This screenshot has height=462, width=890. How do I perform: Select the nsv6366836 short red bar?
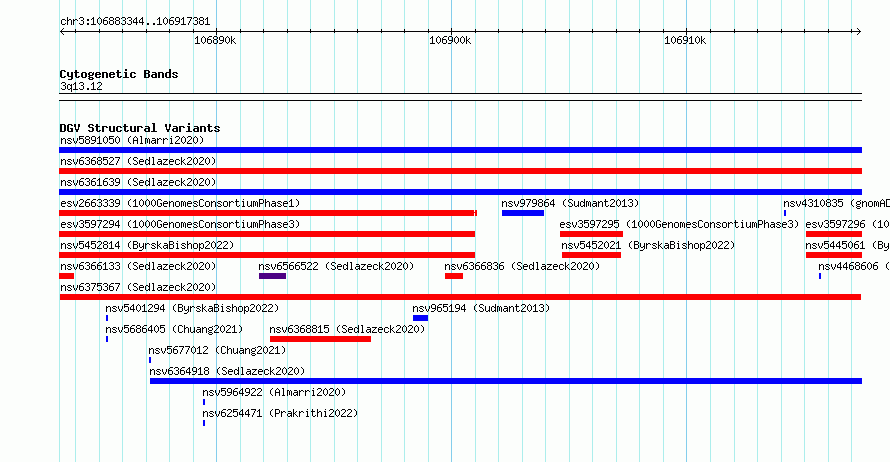click(454, 276)
